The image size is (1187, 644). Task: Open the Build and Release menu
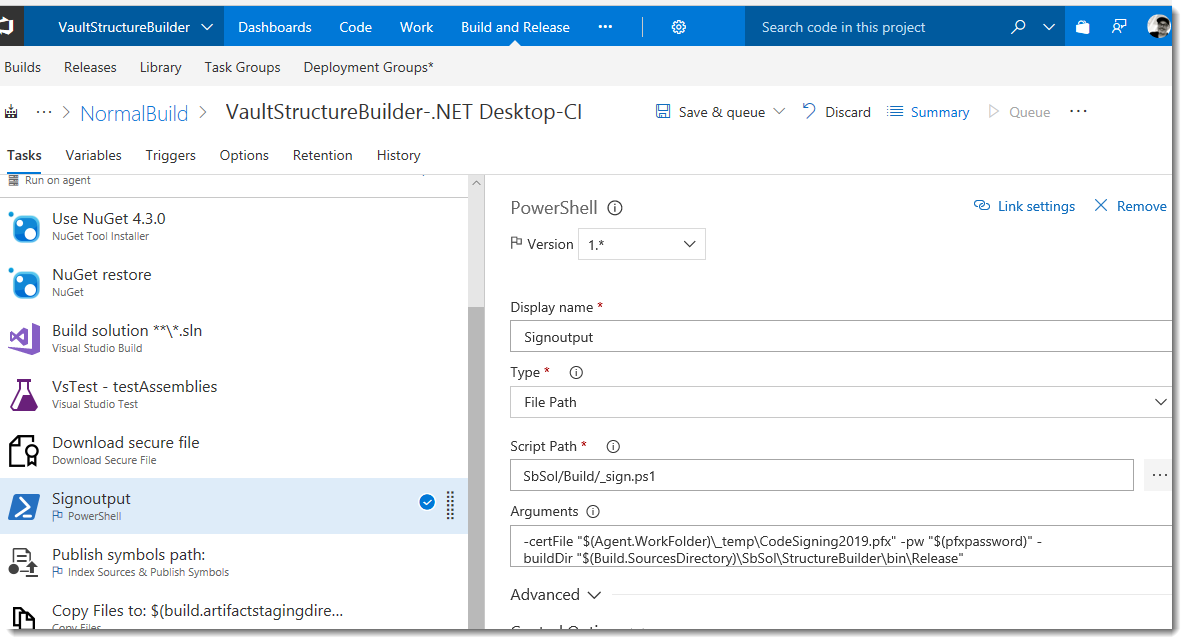coord(515,27)
